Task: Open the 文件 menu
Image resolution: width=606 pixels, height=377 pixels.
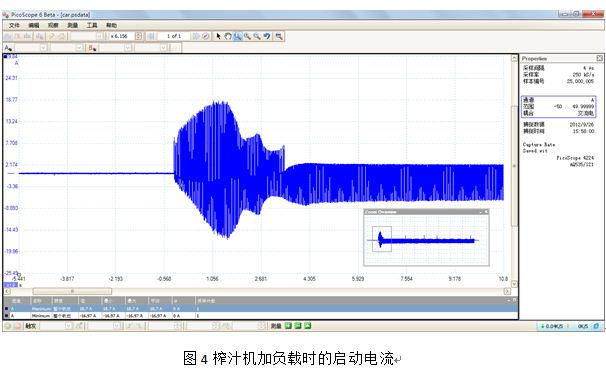Action: pyautogui.click(x=14, y=25)
